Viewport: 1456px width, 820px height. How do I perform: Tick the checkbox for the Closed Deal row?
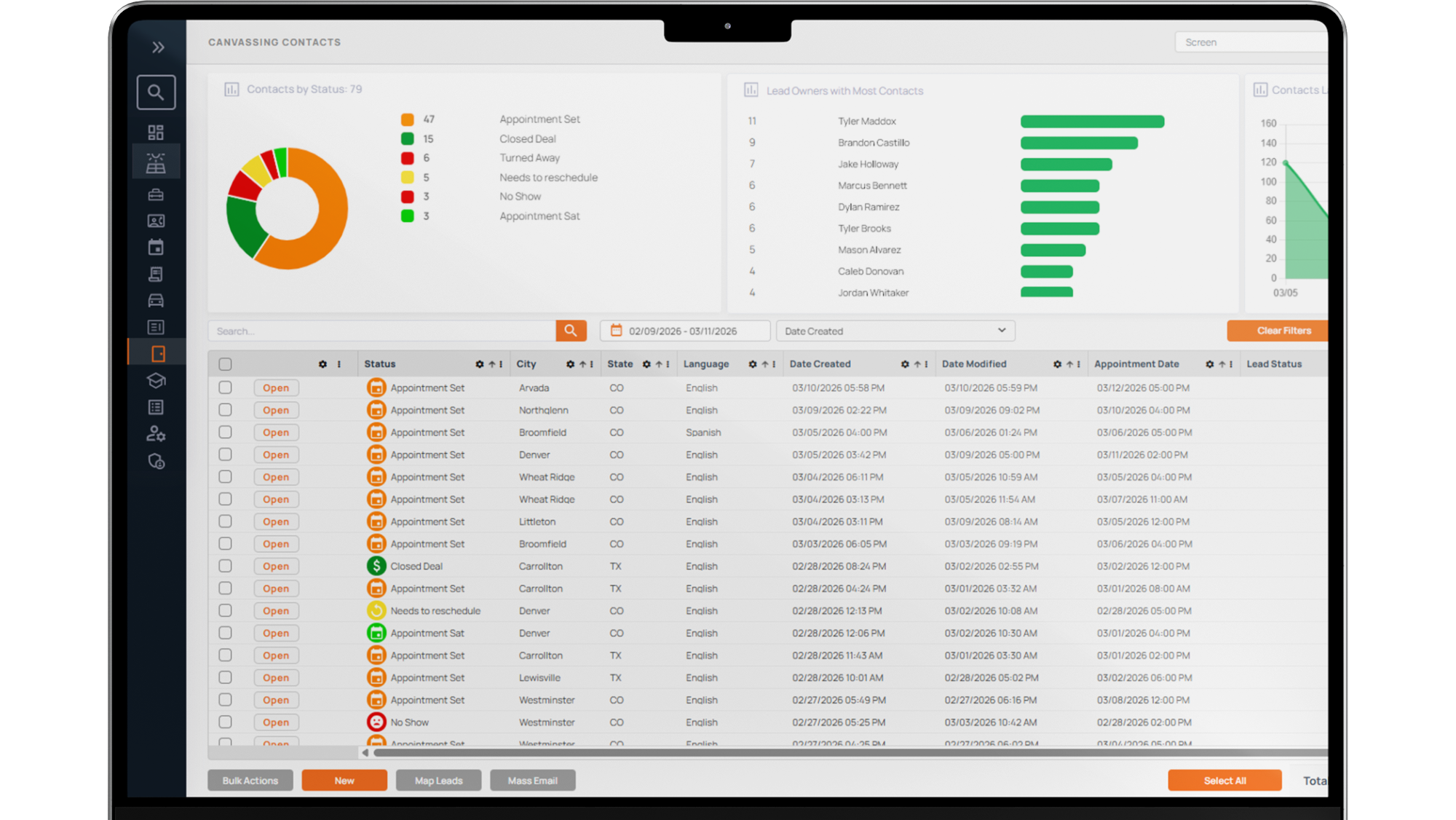[225, 566]
